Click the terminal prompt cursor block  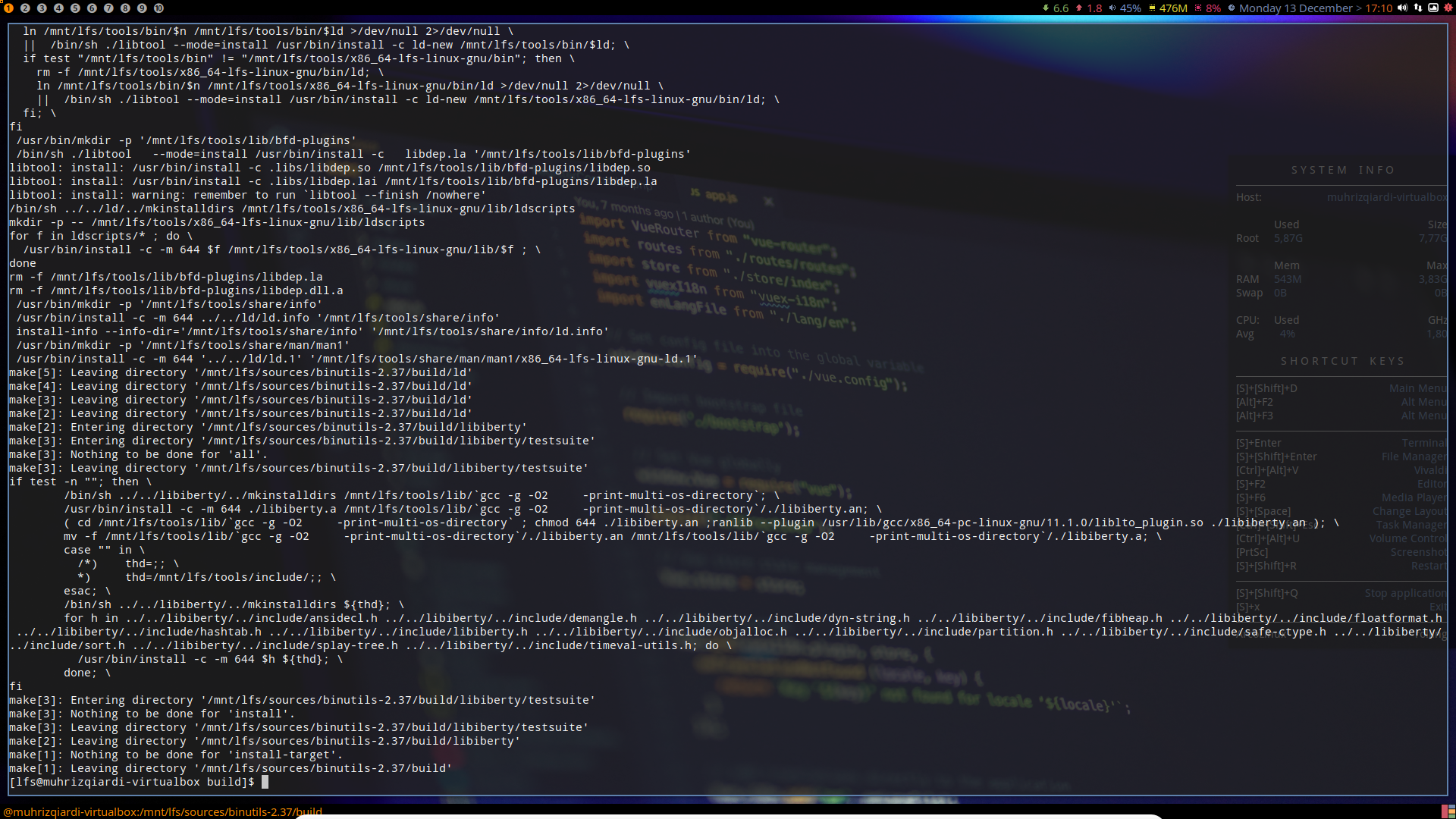click(x=265, y=782)
